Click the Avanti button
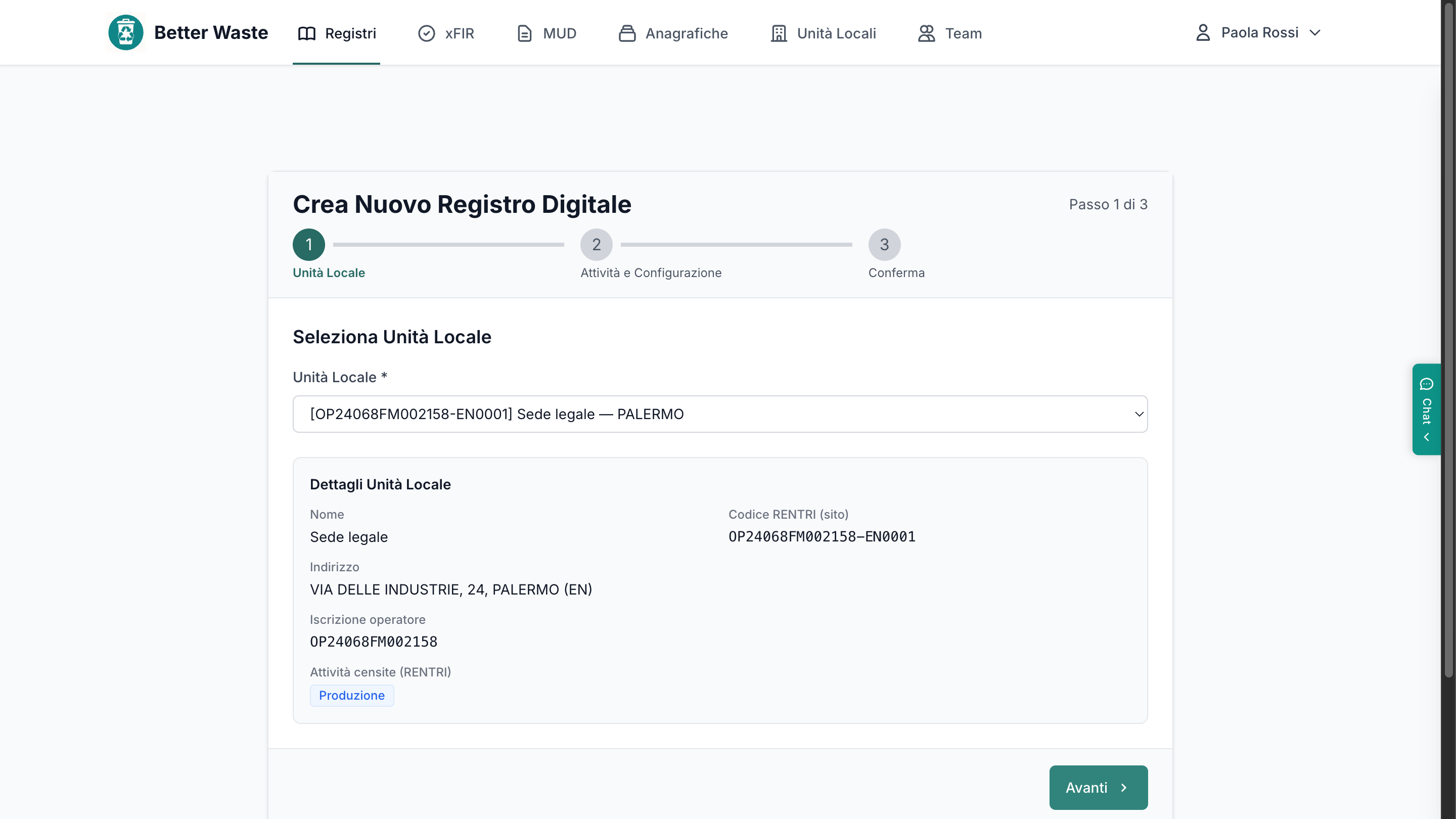Viewport: 1456px width, 819px height. [x=1098, y=787]
